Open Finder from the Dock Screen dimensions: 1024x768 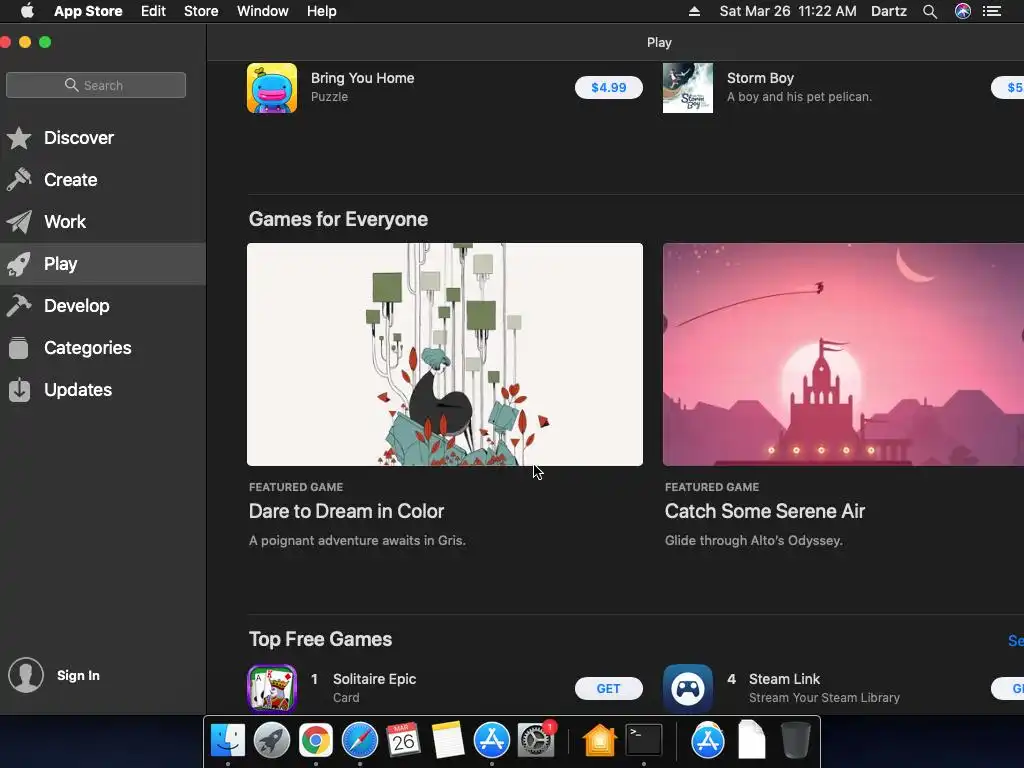[228, 740]
